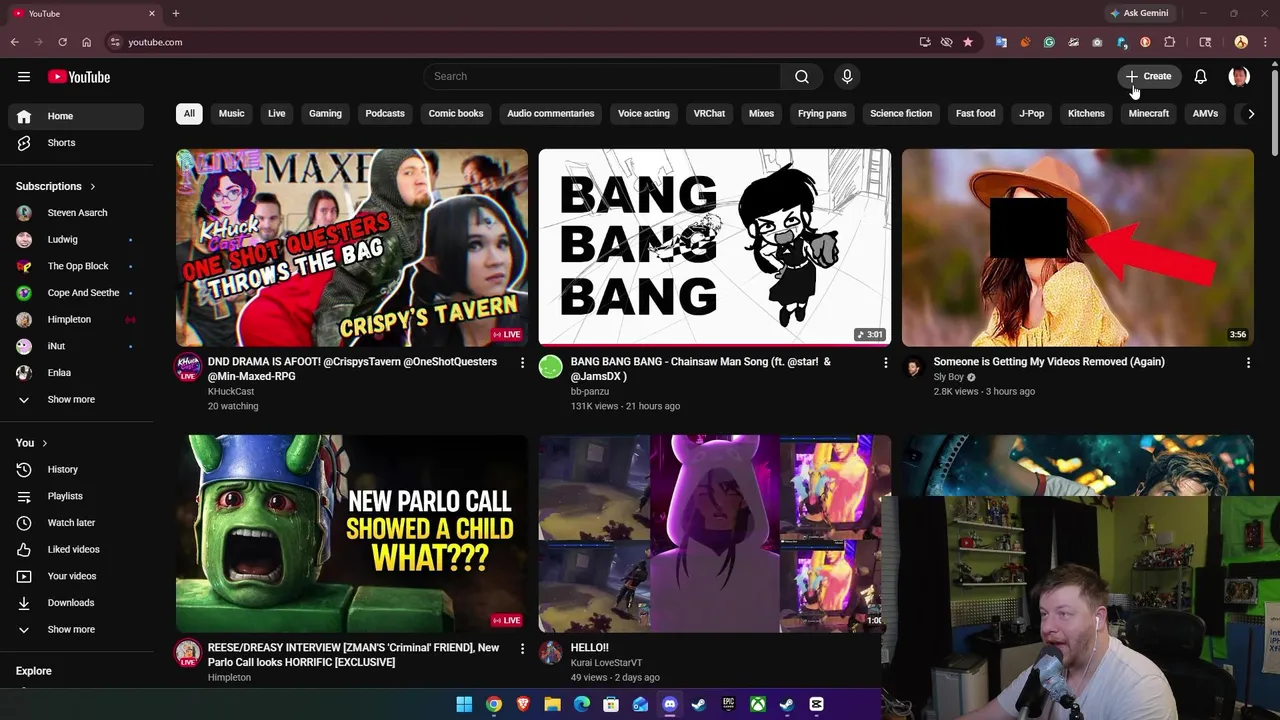1280x720 pixels.
Task: Play the NEW PARLO CALL thumbnail
Action: (352, 534)
